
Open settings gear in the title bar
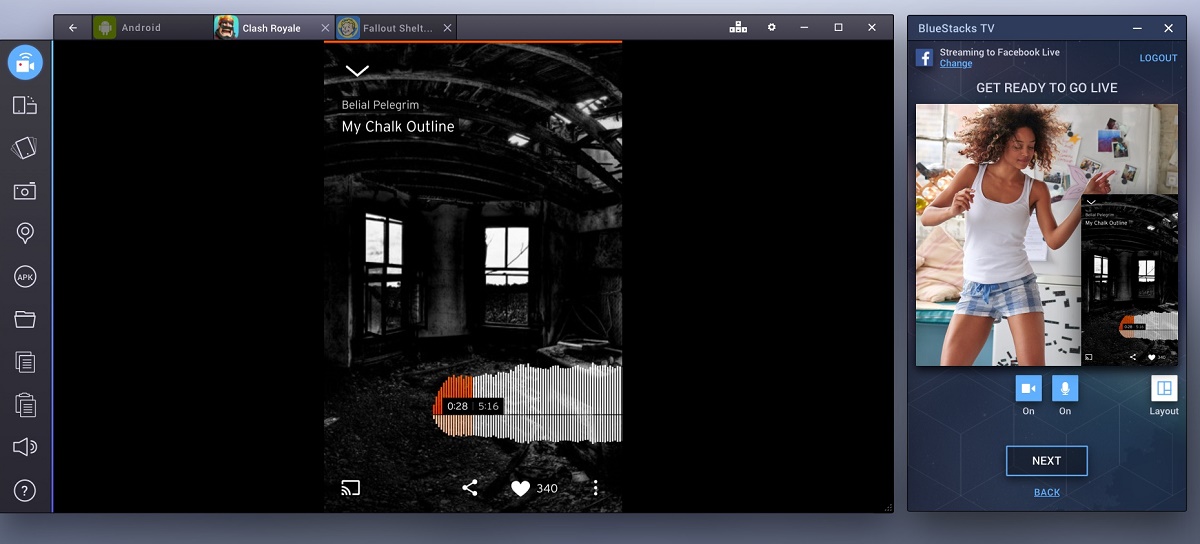(771, 28)
